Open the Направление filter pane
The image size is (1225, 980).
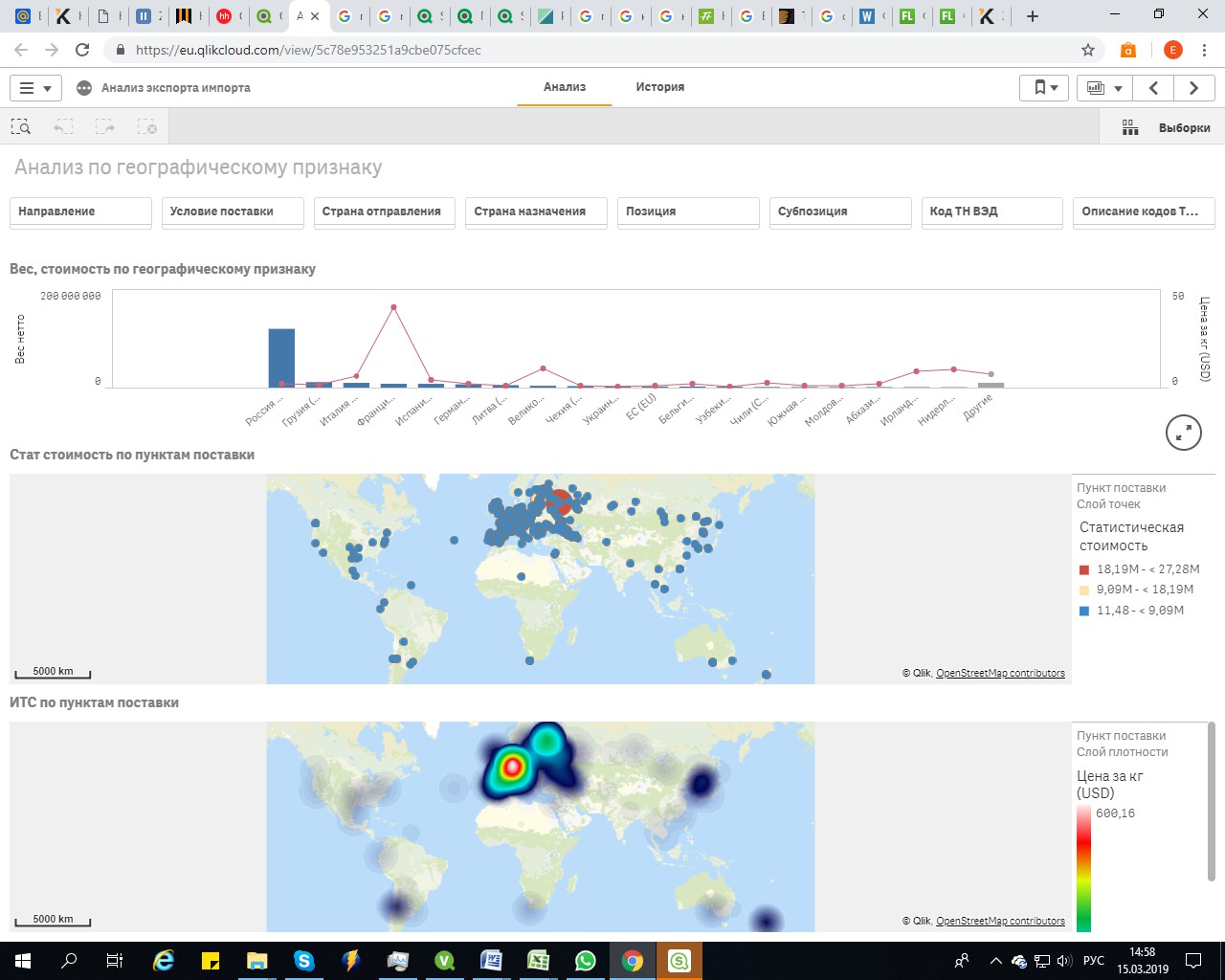pyautogui.click(x=81, y=212)
